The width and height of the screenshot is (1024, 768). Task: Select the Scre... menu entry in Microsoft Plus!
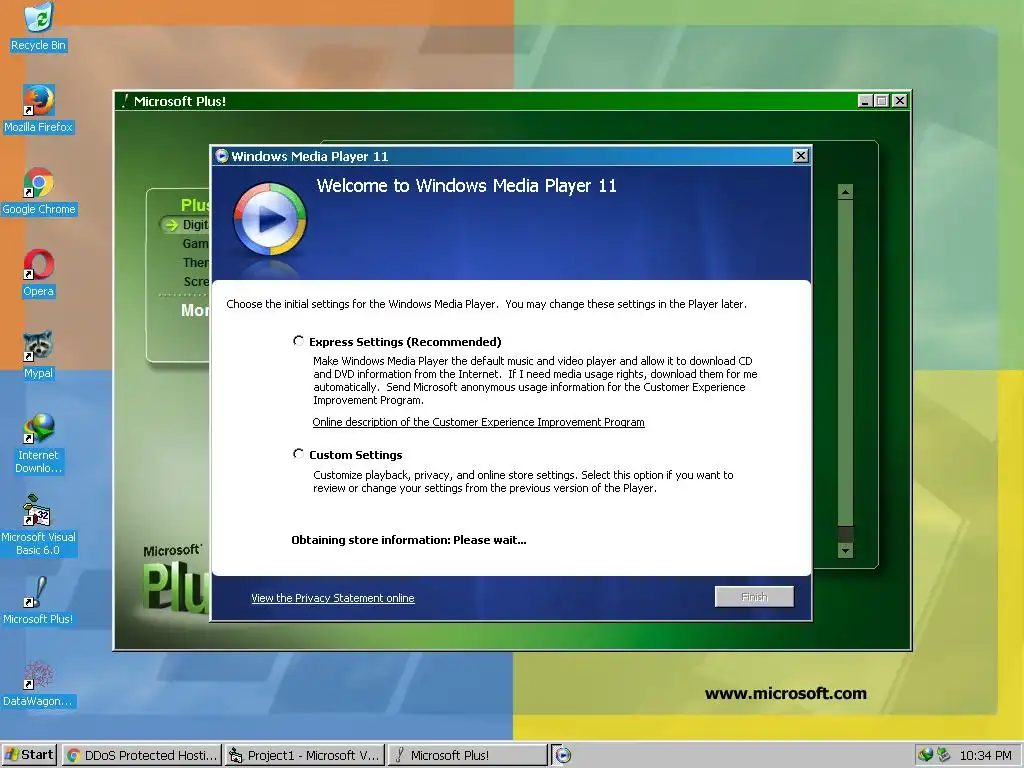click(x=196, y=281)
